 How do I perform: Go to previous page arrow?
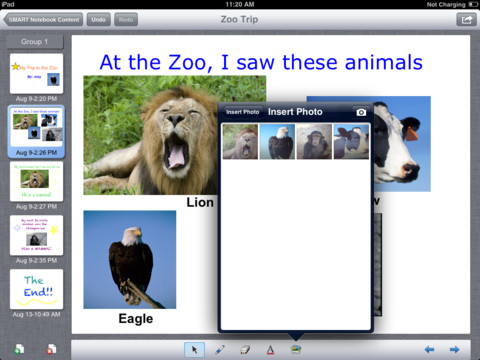point(430,349)
